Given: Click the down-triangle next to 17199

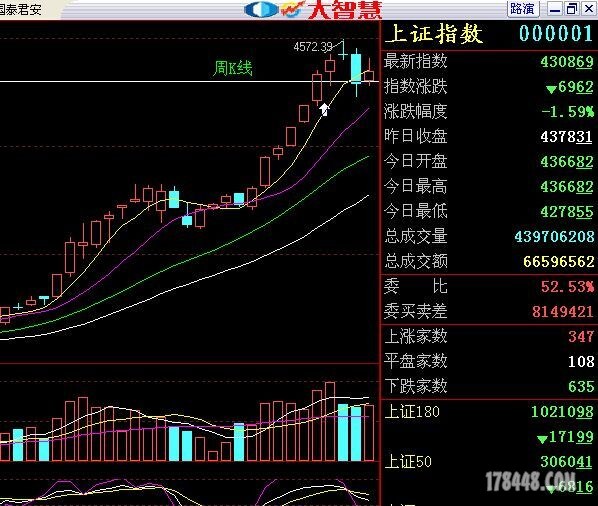Looking at the screenshot, I should click(542, 439).
